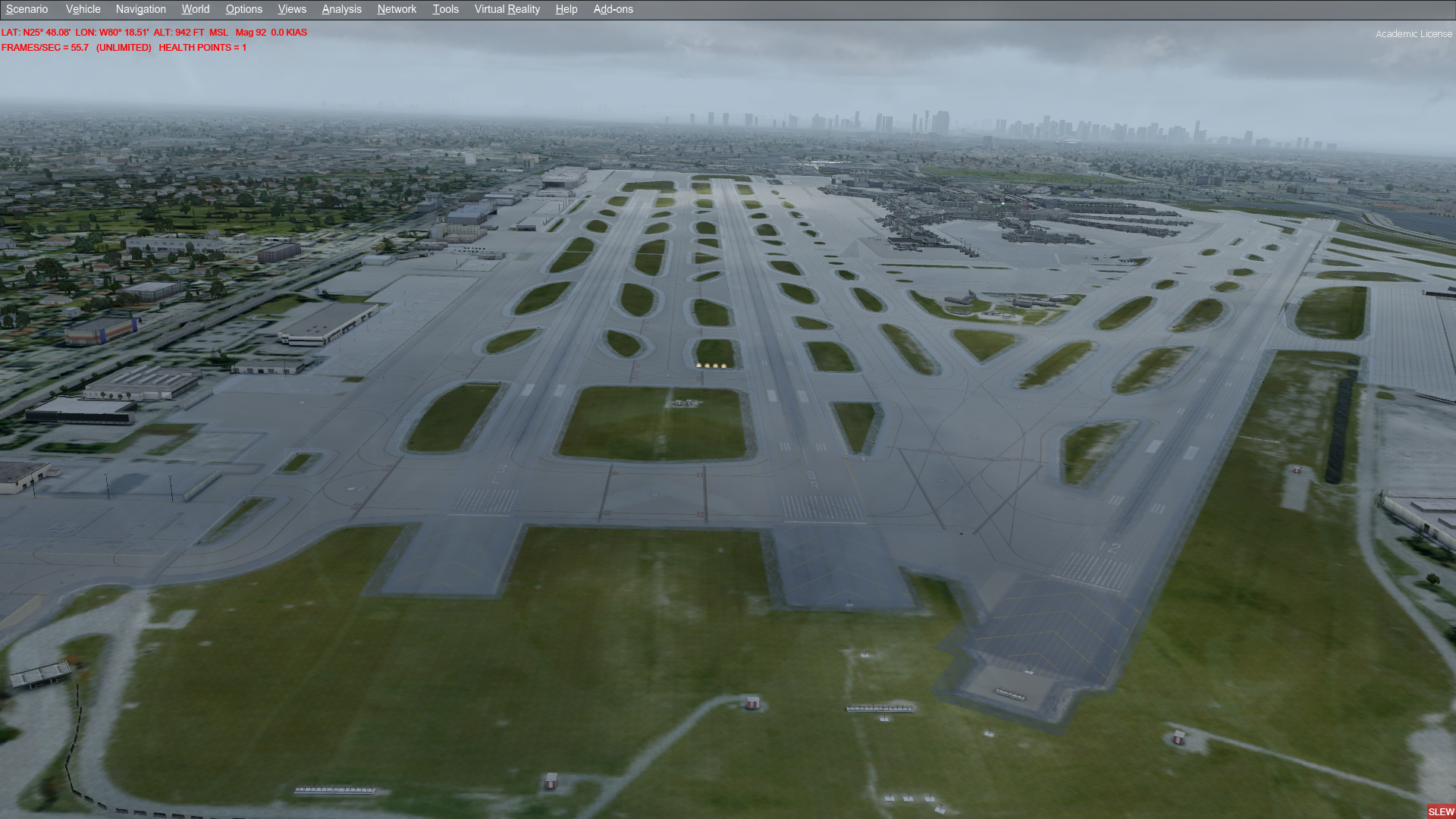Open the Vehicle menu
The image size is (1456, 819).
tap(83, 9)
